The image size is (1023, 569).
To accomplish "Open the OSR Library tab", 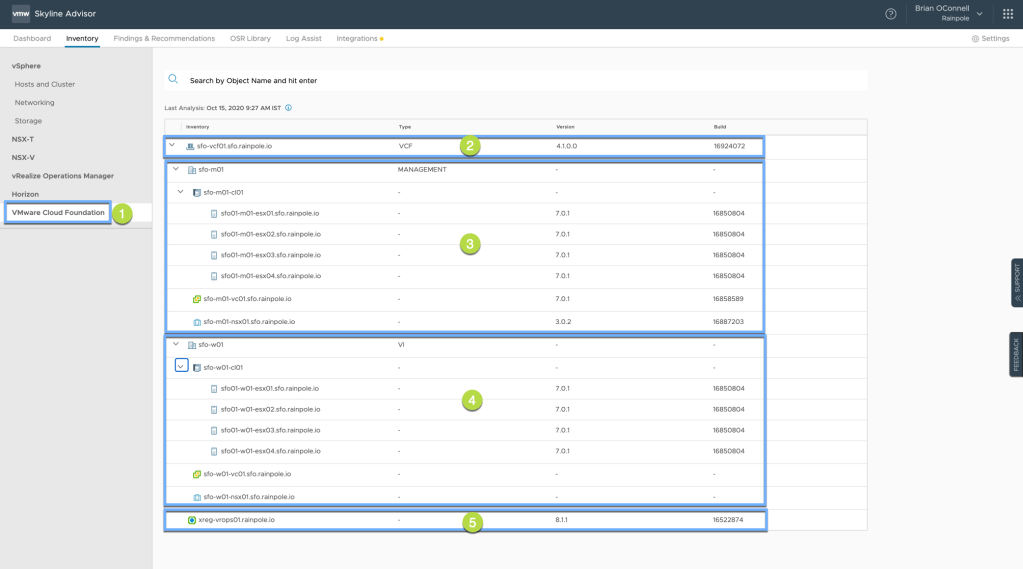I will tap(250, 39).
